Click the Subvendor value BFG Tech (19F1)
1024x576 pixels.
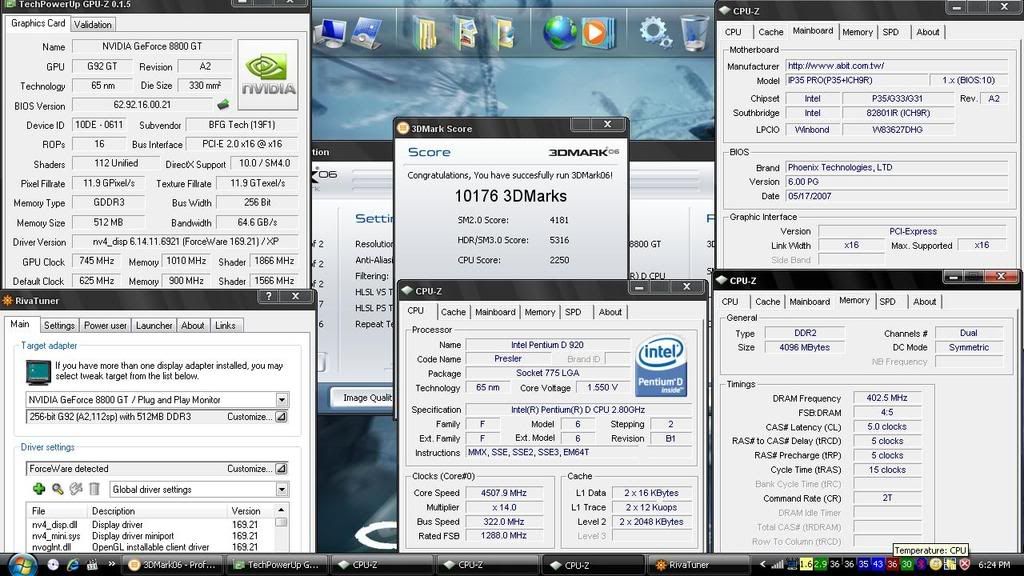(x=242, y=125)
